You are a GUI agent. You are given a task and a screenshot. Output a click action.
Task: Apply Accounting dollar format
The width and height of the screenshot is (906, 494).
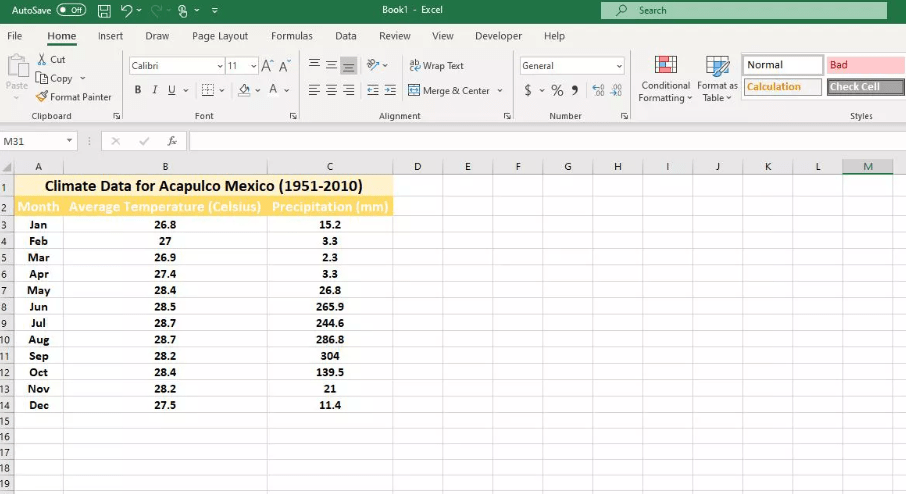528,90
